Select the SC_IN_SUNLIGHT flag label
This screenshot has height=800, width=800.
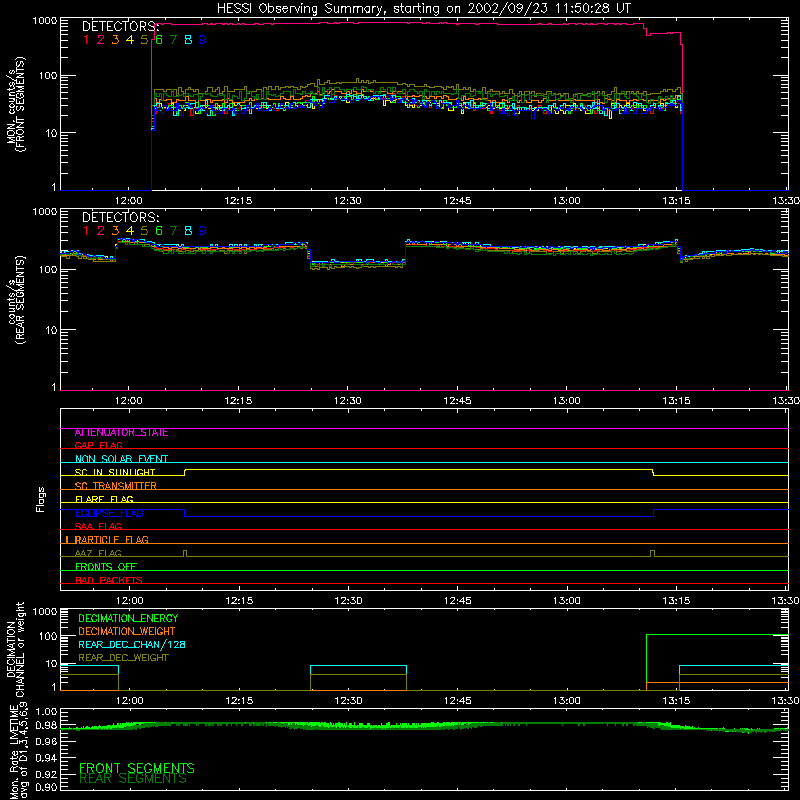(115, 472)
